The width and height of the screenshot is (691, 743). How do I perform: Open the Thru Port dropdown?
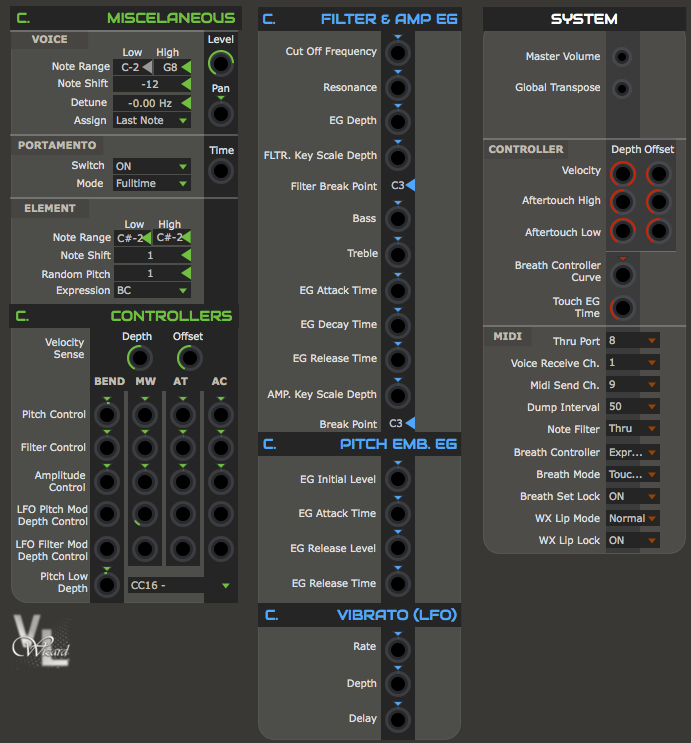pos(633,341)
